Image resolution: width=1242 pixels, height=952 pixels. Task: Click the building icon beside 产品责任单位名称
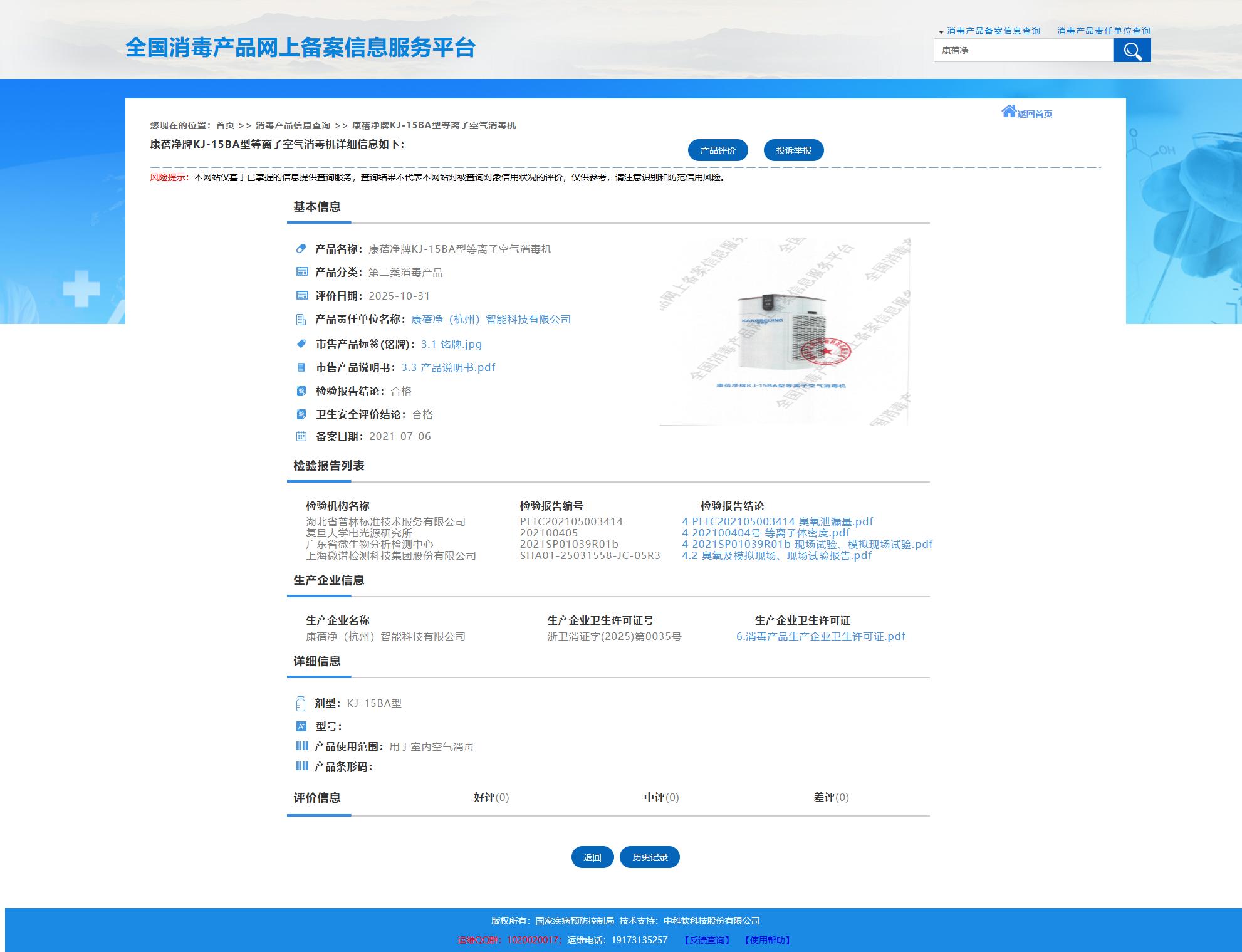coord(301,320)
